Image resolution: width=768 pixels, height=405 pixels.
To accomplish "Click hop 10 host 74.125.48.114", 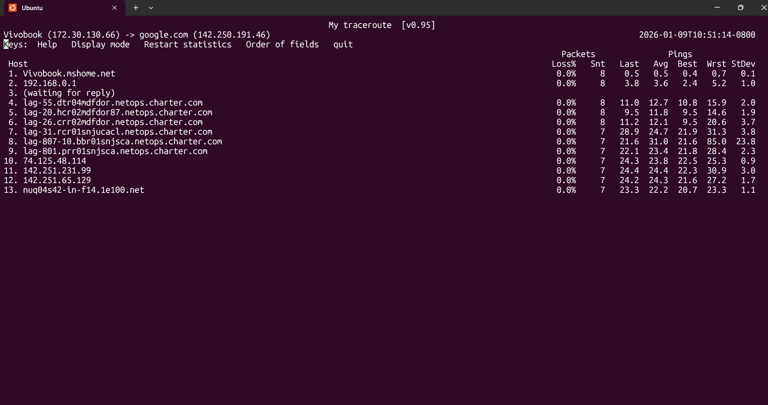I will [54, 161].
